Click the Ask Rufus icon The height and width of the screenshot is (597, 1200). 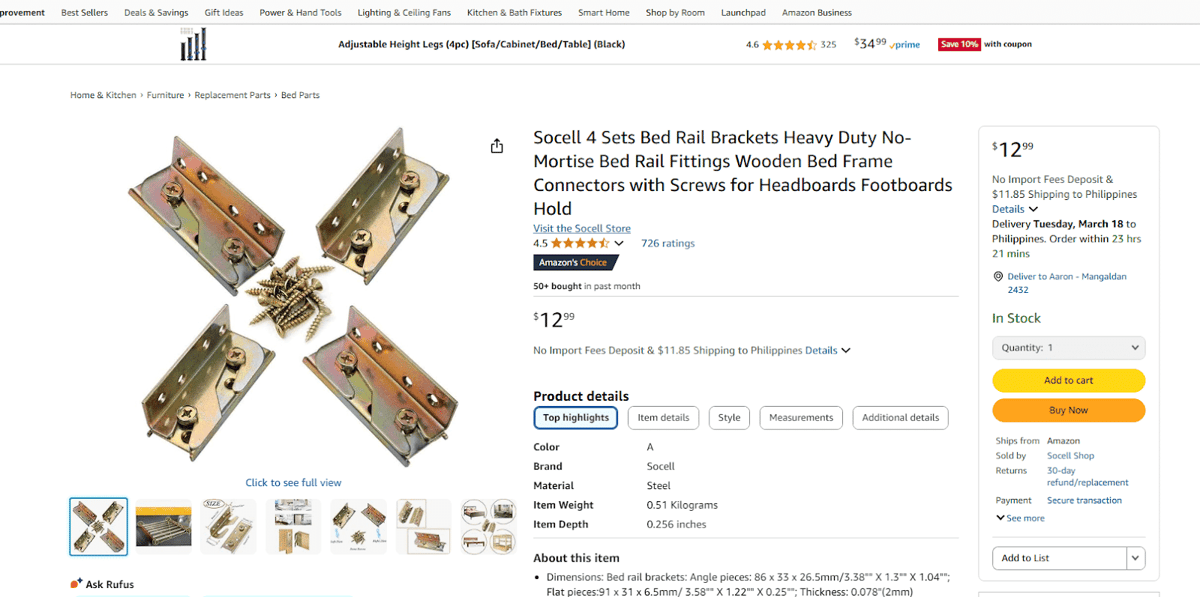tap(76, 584)
